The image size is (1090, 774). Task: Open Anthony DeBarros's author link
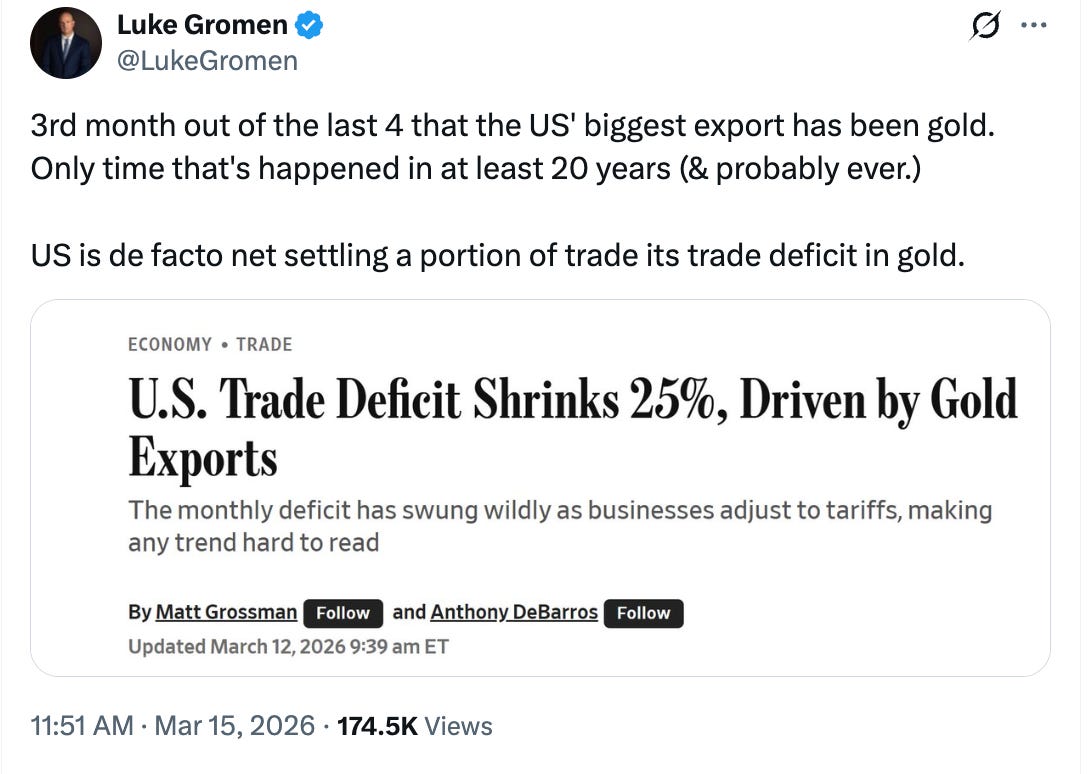click(514, 612)
